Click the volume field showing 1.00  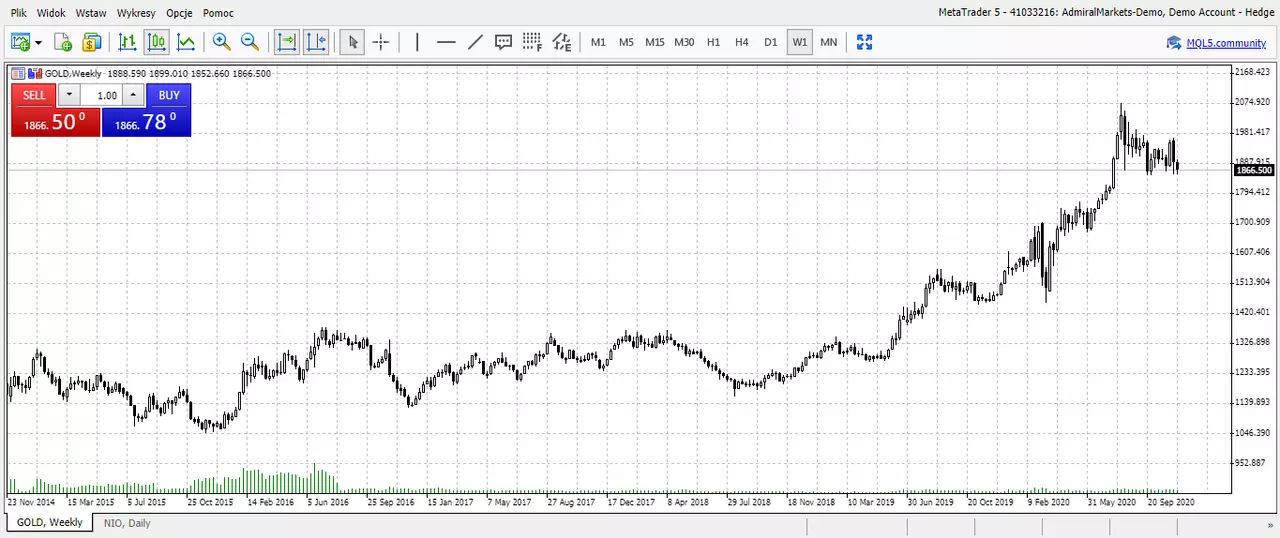click(x=101, y=95)
